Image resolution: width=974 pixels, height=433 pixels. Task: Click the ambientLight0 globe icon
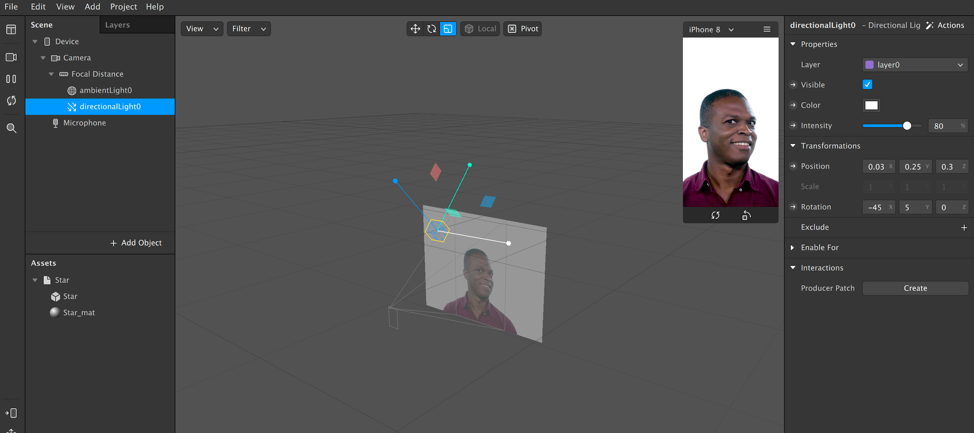[71, 90]
